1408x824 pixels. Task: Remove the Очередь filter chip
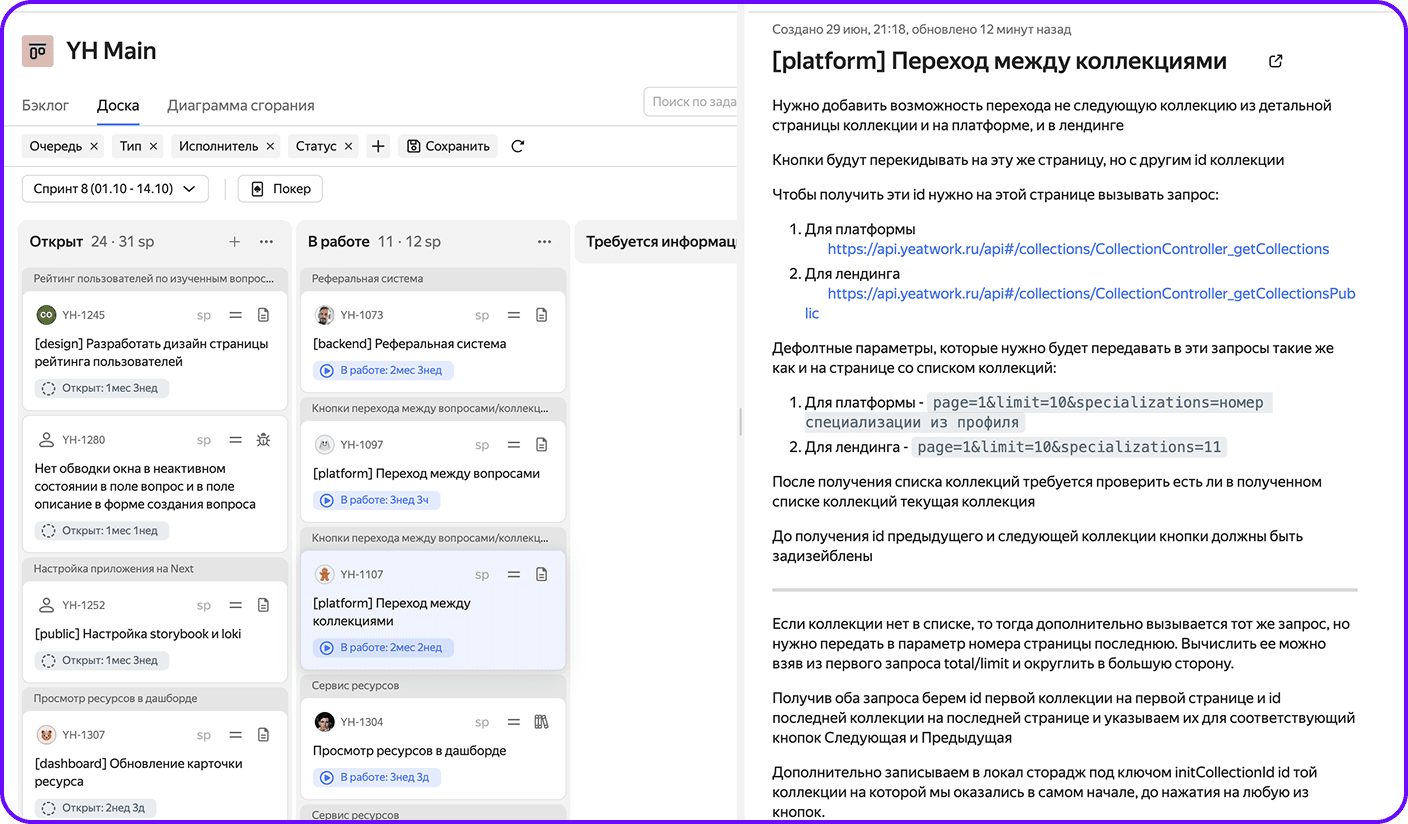pyautogui.click(x=94, y=146)
